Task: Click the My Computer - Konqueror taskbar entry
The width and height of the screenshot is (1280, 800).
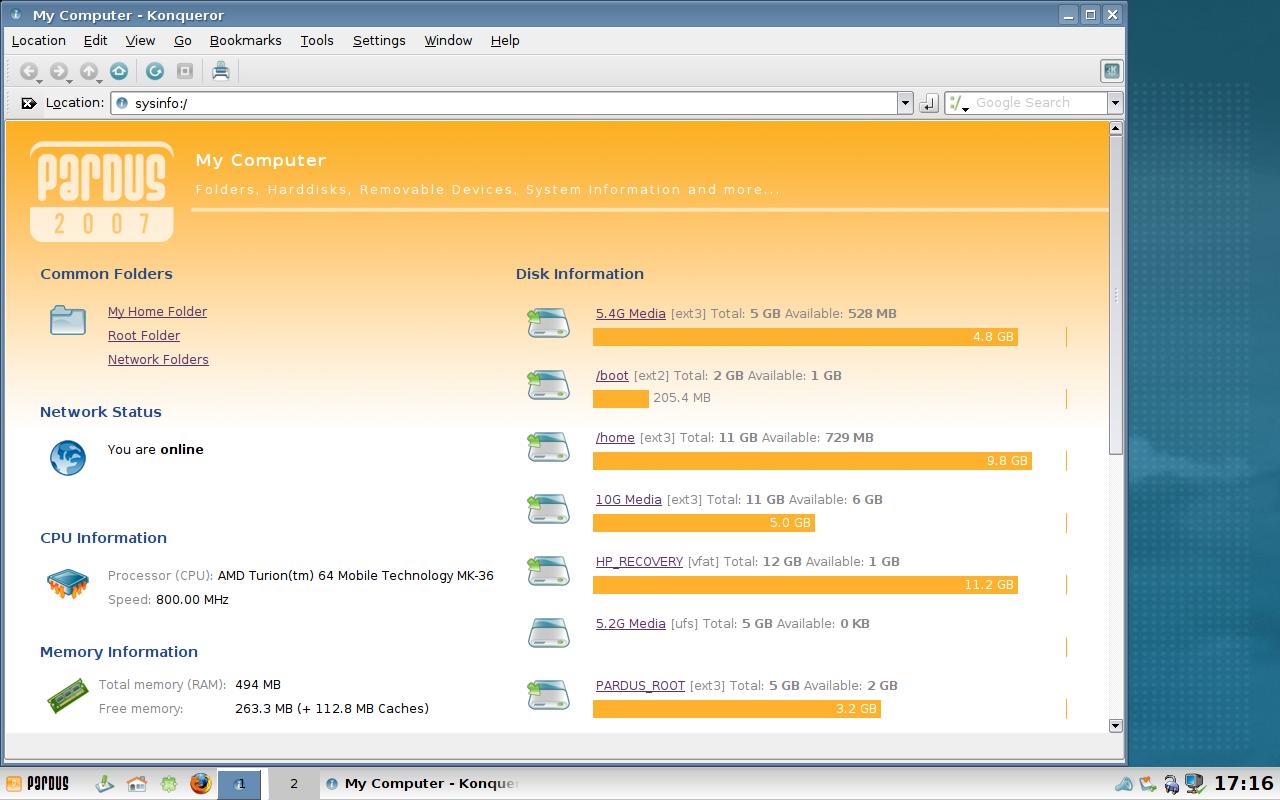Action: click(423, 784)
